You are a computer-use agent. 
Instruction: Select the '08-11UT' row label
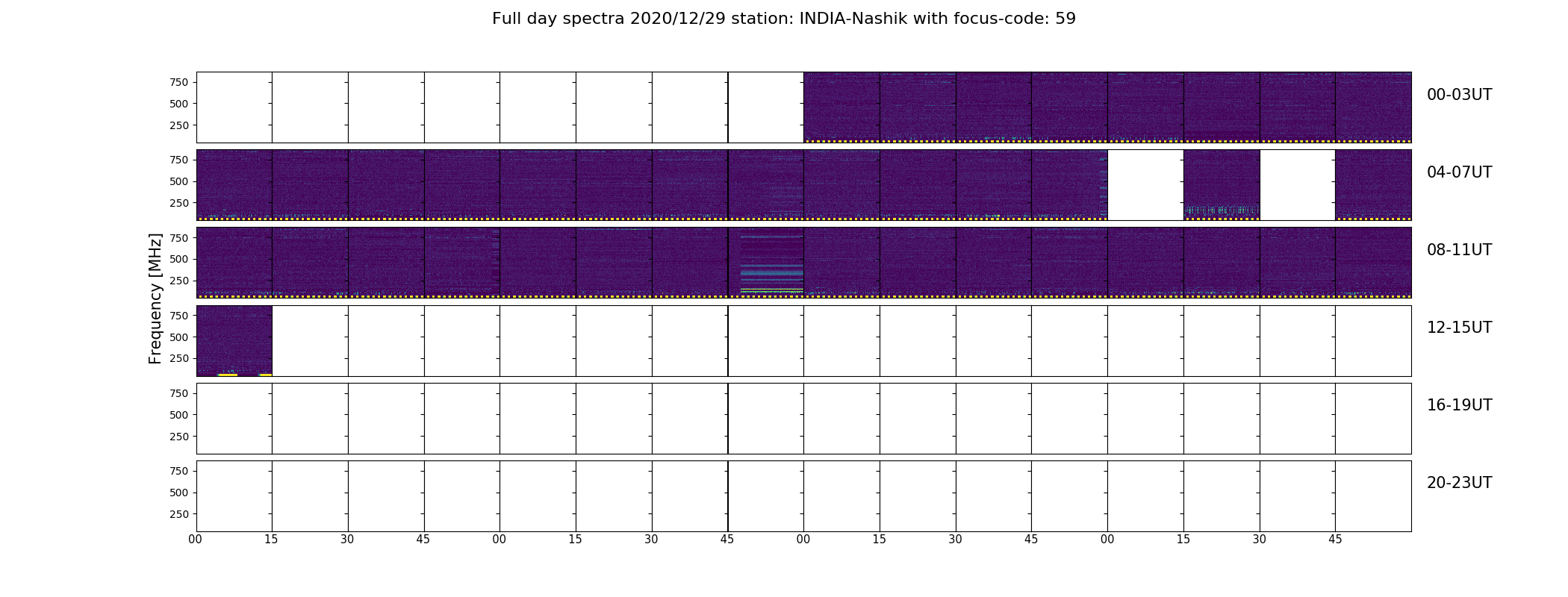click(x=1459, y=250)
